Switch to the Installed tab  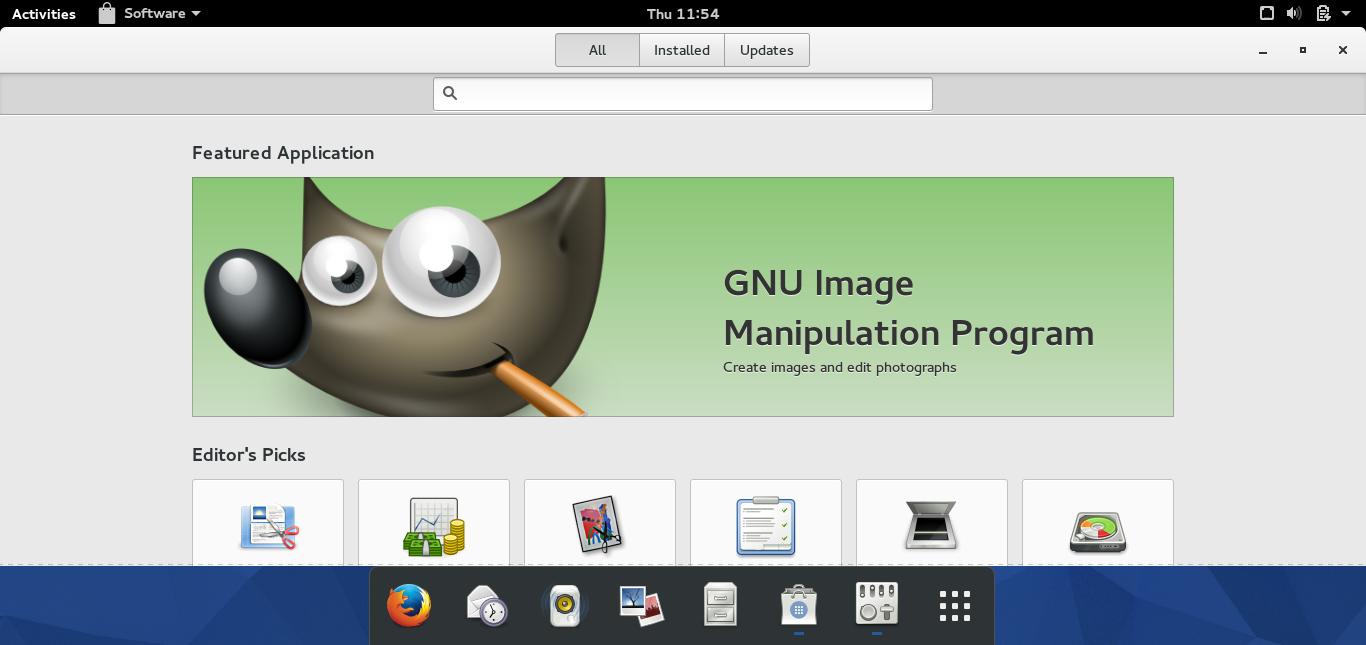coord(682,50)
